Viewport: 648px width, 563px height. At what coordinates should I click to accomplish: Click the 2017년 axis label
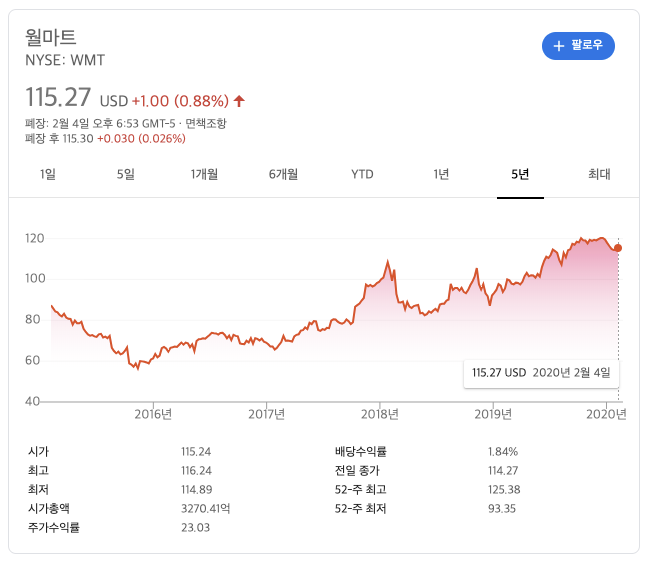[267, 414]
